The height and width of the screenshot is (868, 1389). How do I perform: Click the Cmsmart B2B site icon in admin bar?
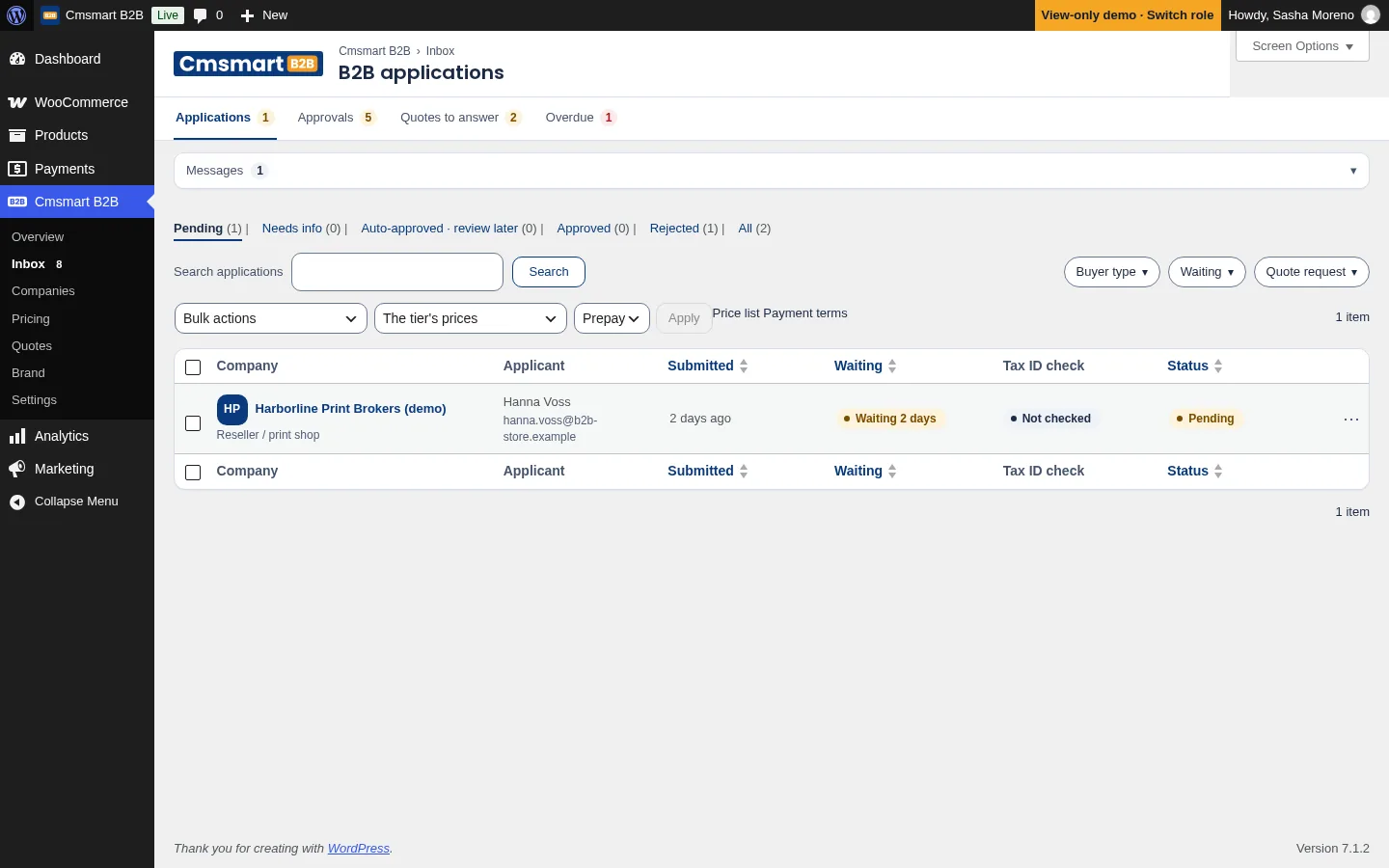50,15
